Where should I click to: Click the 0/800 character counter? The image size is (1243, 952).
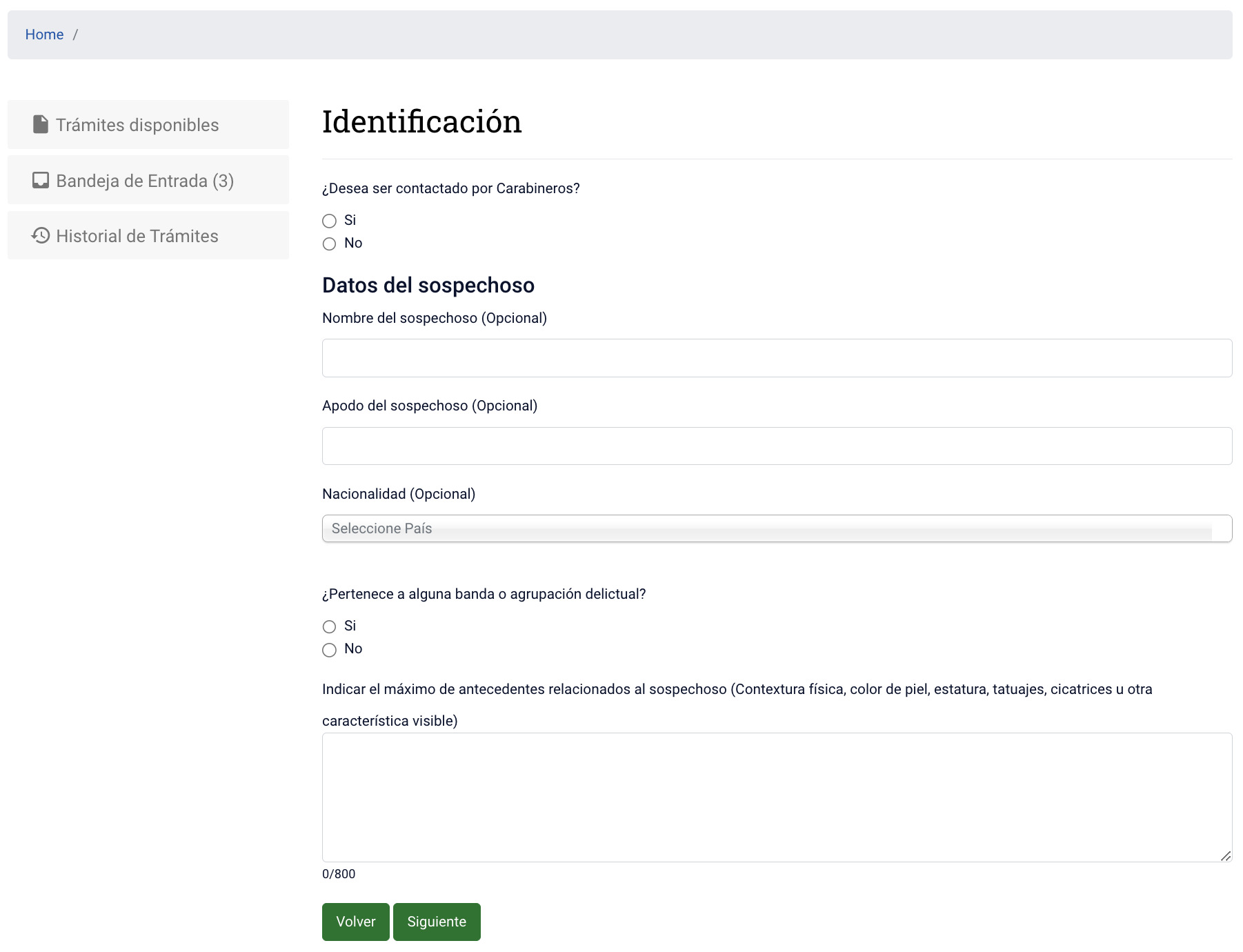point(339,873)
